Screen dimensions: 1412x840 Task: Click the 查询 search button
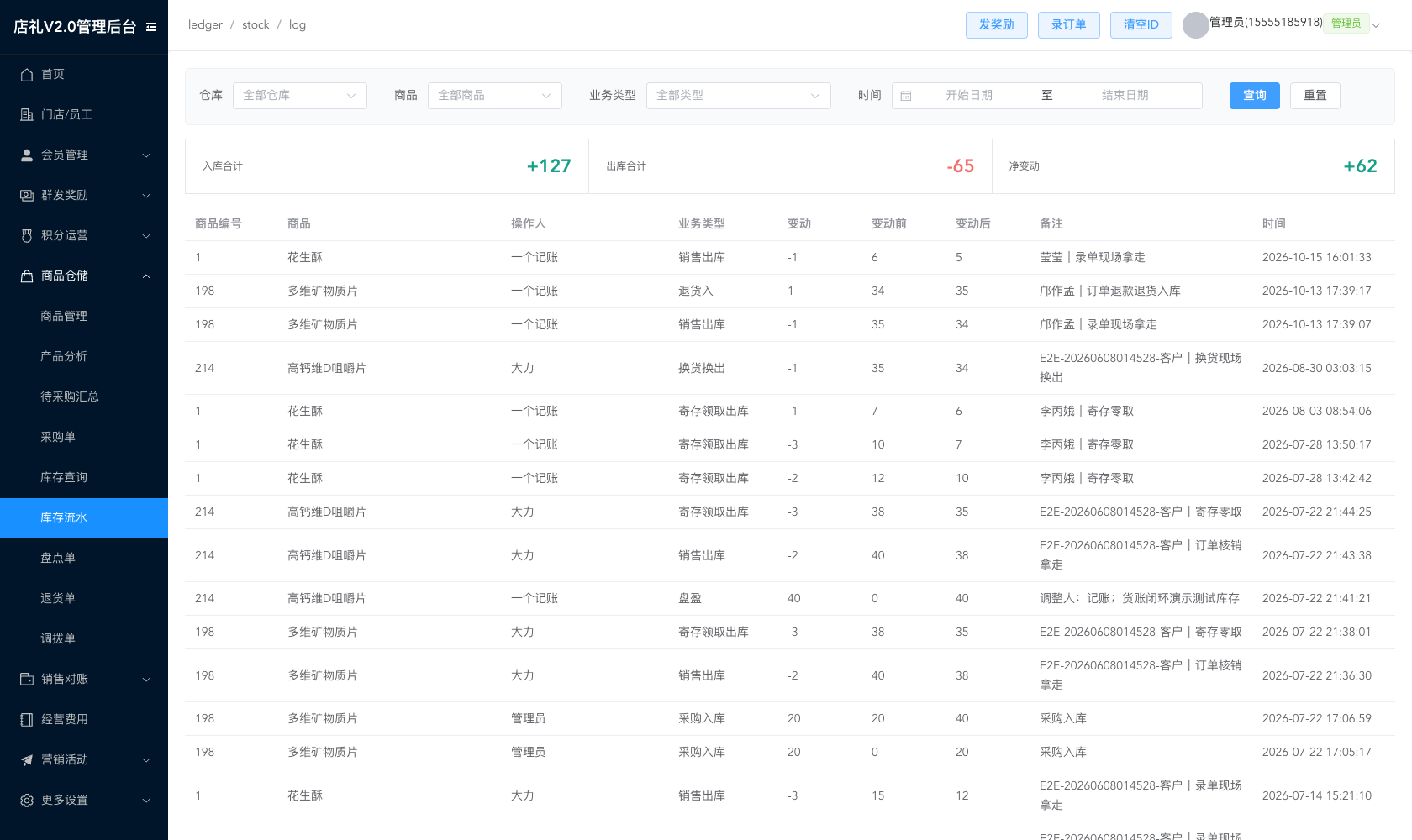coord(1255,96)
